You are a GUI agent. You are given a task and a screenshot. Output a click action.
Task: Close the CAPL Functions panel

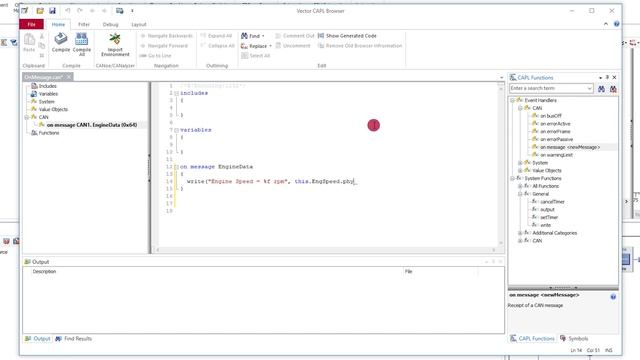tap(614, 77)
